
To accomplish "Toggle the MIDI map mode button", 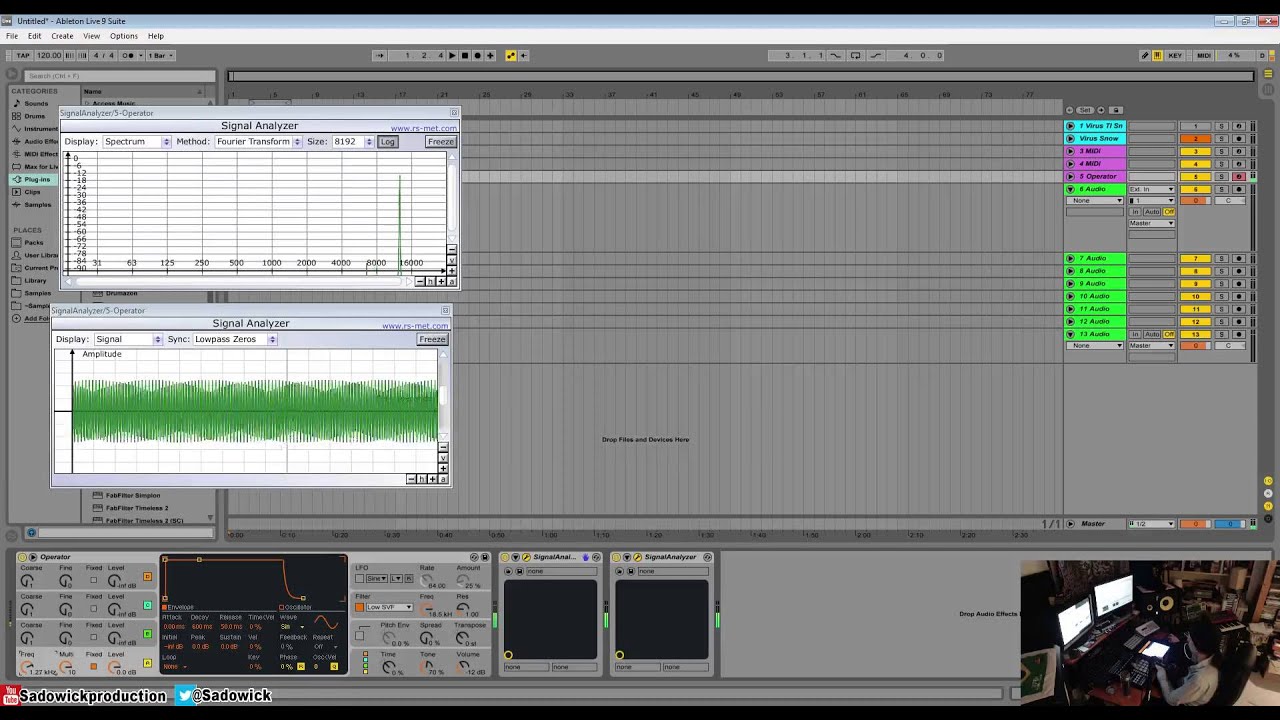I will 1204,55.
